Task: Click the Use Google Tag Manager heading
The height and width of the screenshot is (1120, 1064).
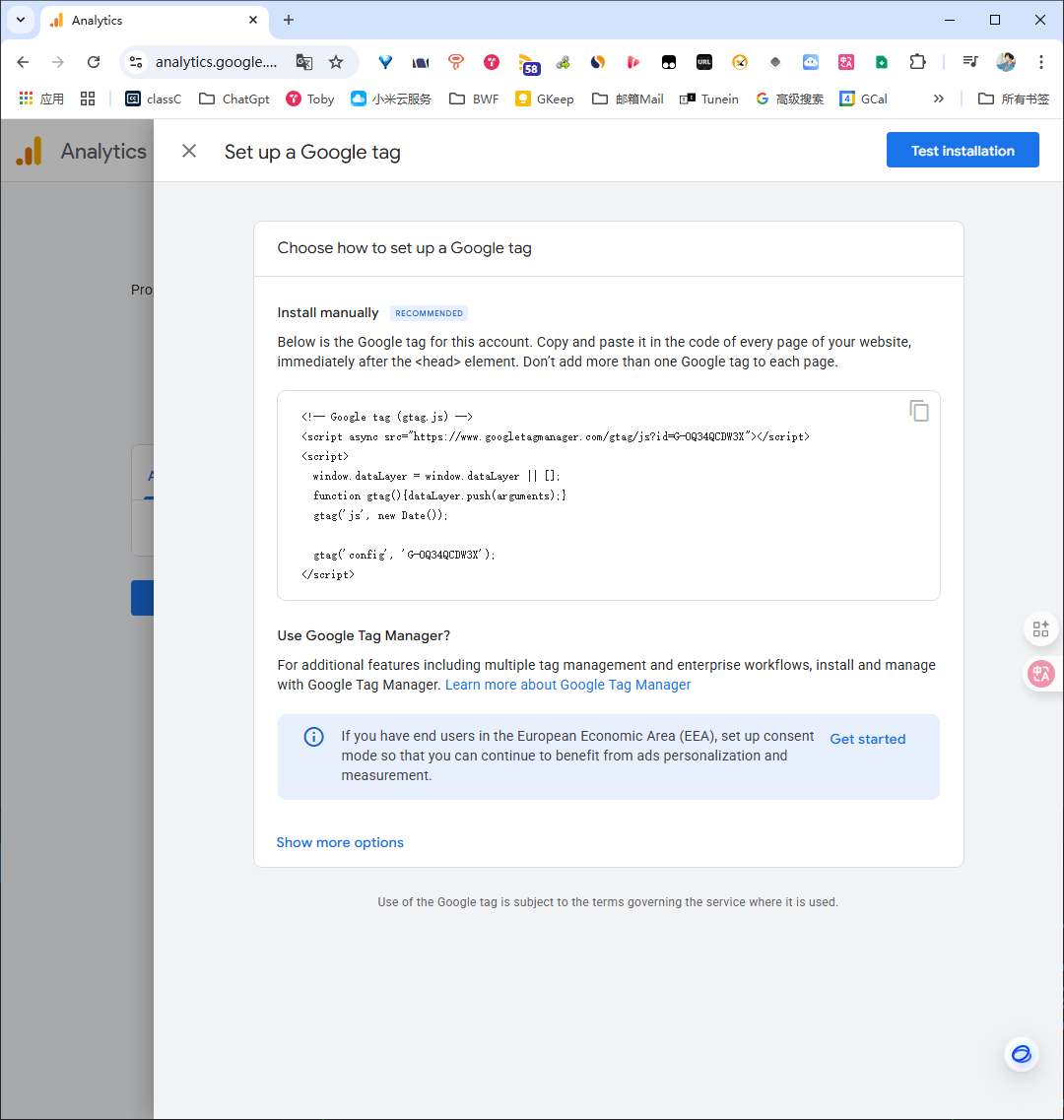Action: click(364, 635)
